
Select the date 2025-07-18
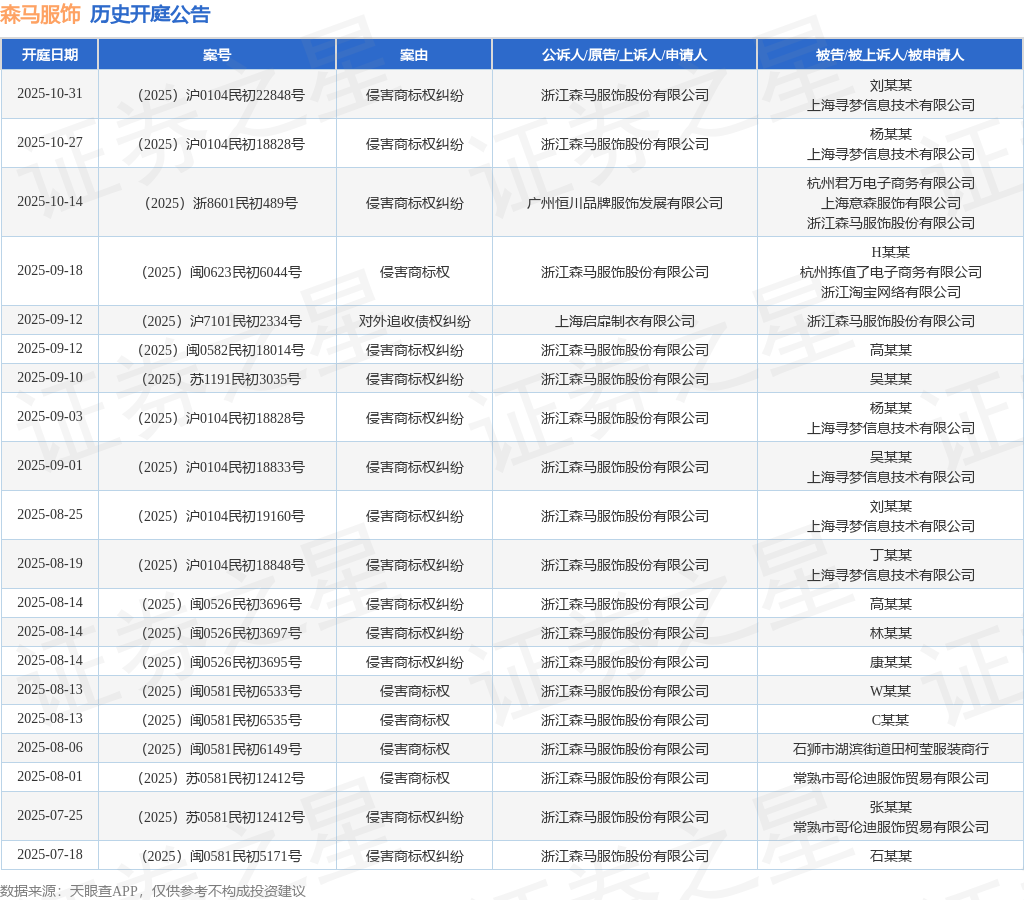click(50, 854)
